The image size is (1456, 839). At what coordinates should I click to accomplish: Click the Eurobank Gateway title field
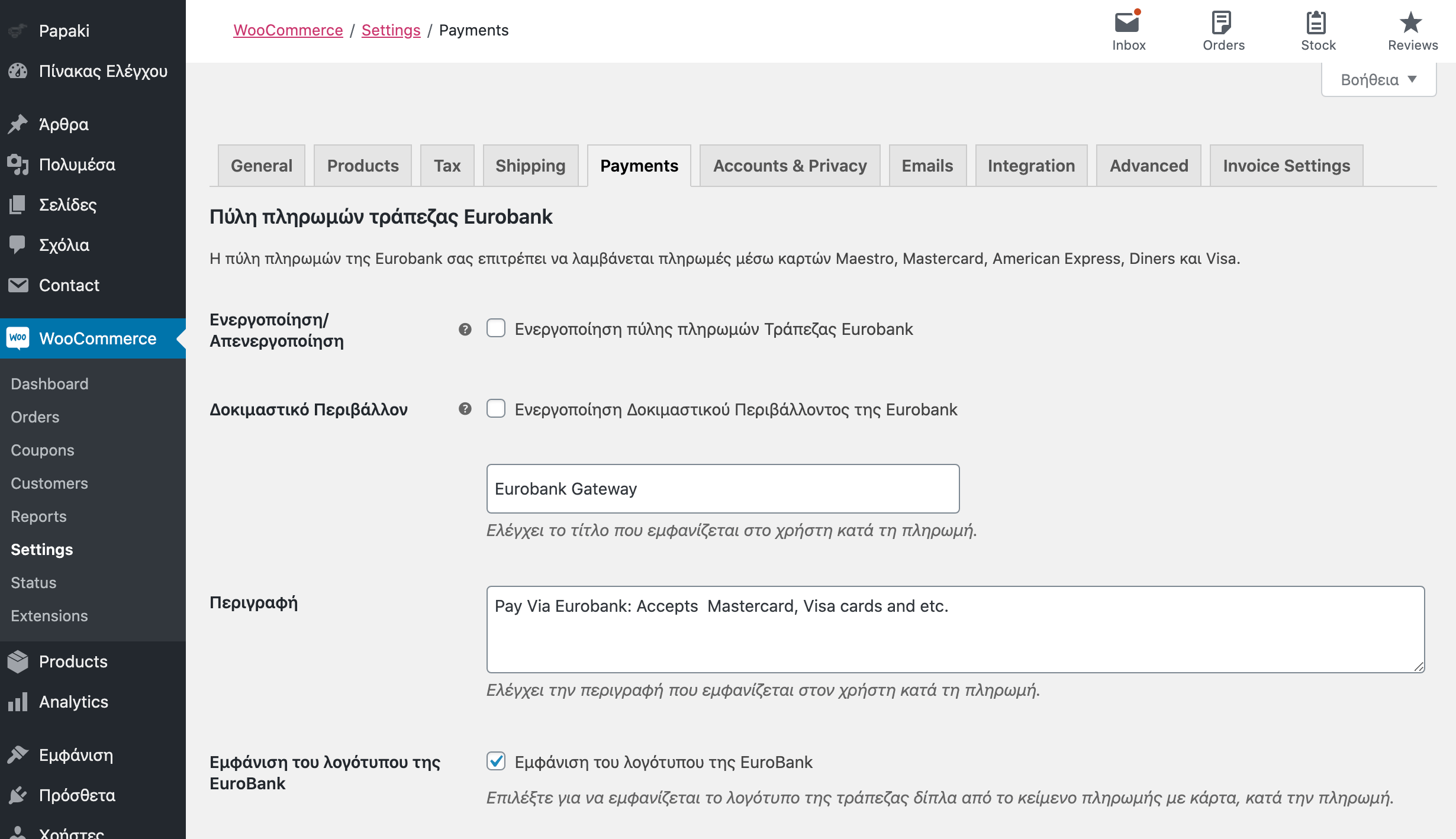point(723,489)
